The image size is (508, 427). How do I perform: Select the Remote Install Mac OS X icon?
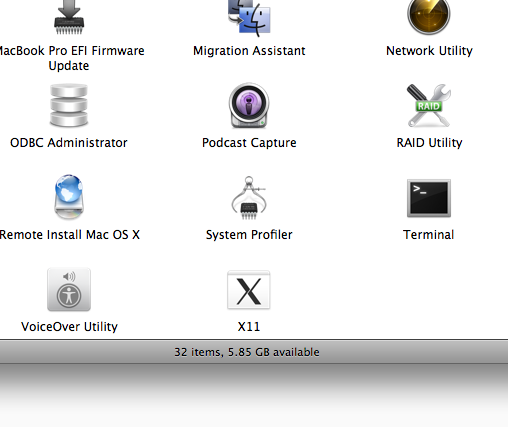(x=69, y=197)
